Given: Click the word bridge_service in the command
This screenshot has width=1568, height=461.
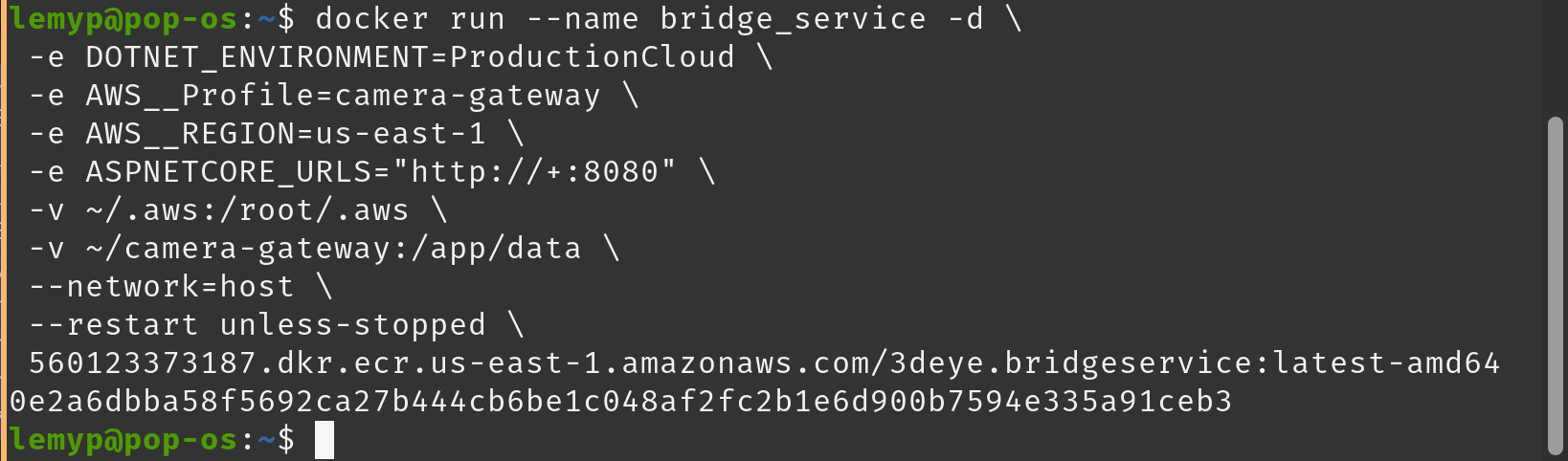Looking at the screenshot, I should (794, 19).
